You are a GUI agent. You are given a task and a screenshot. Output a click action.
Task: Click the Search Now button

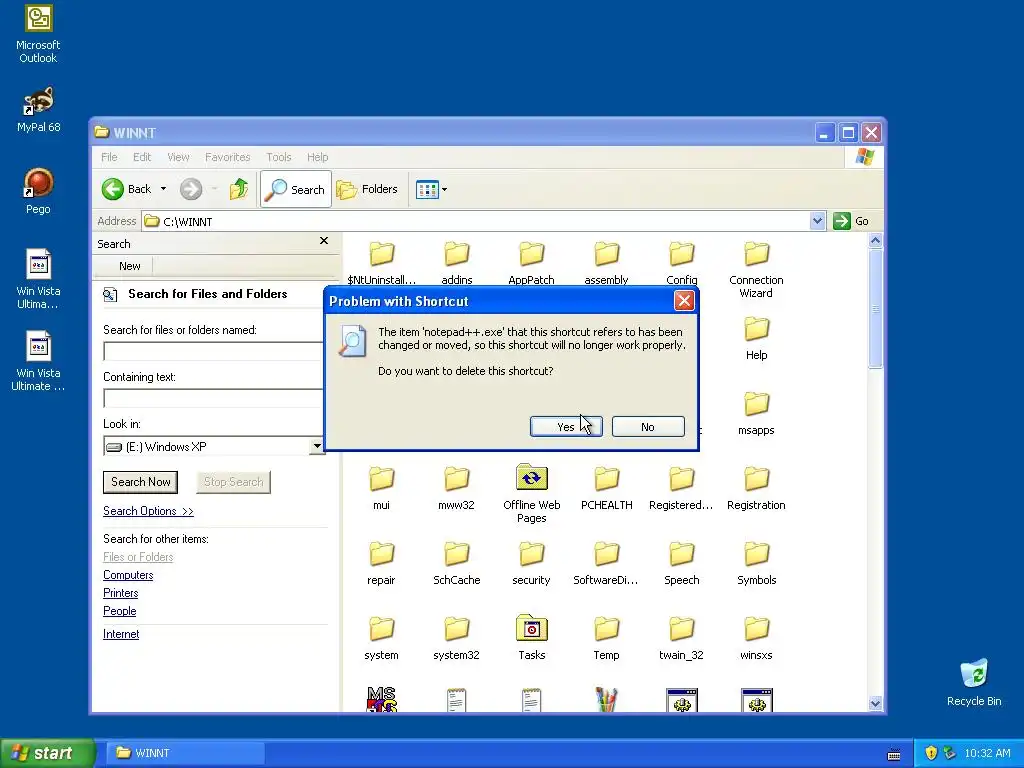pos(140,482)
